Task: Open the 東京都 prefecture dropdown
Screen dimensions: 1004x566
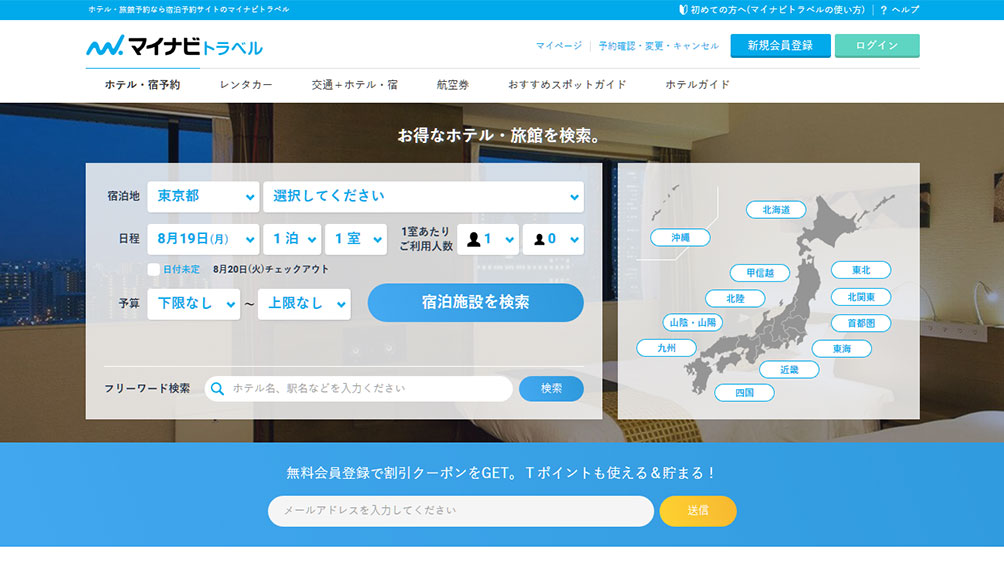Action: point(203,197)
